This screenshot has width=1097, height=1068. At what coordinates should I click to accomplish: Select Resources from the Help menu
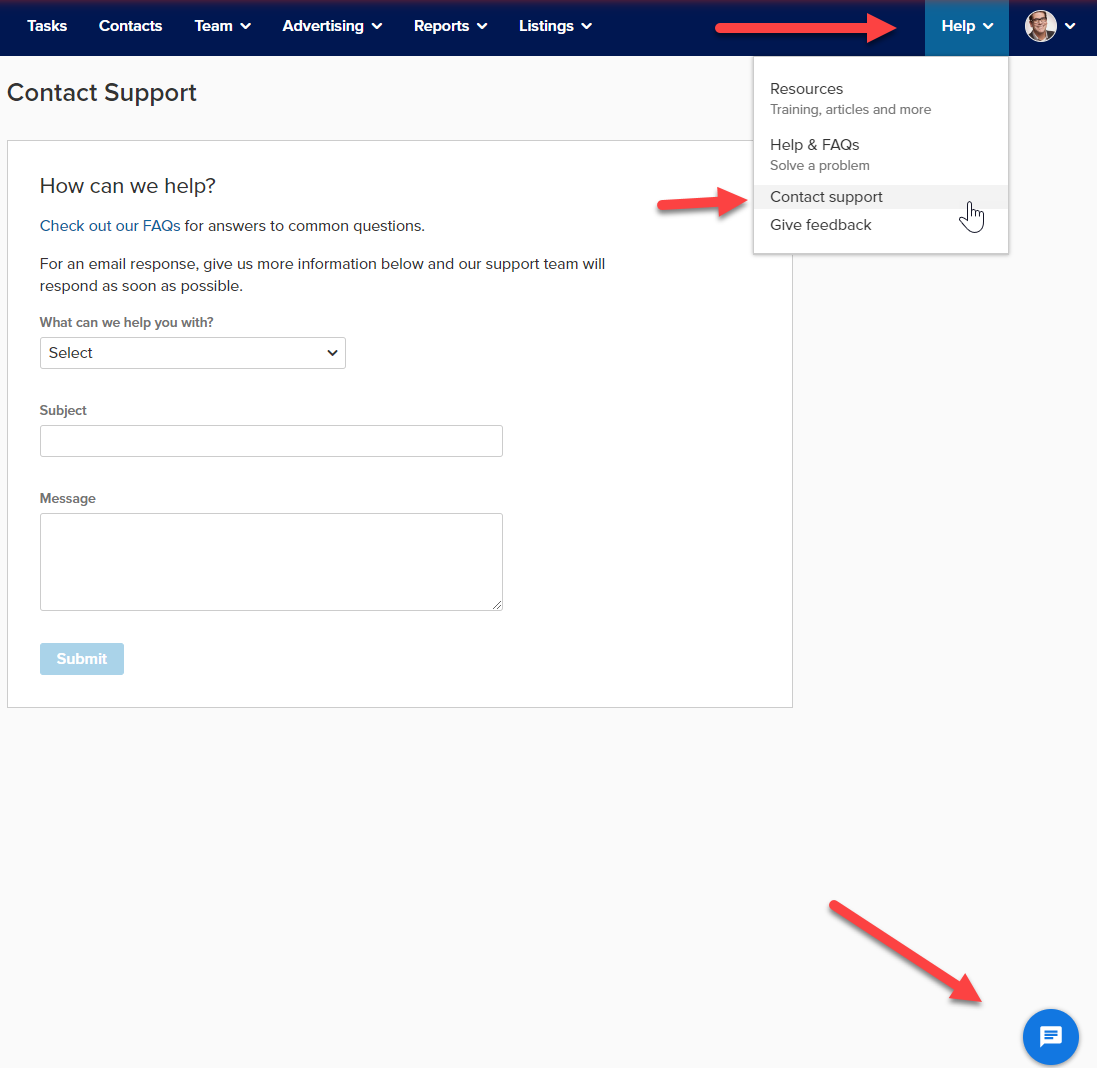click(x=806, y=89)
